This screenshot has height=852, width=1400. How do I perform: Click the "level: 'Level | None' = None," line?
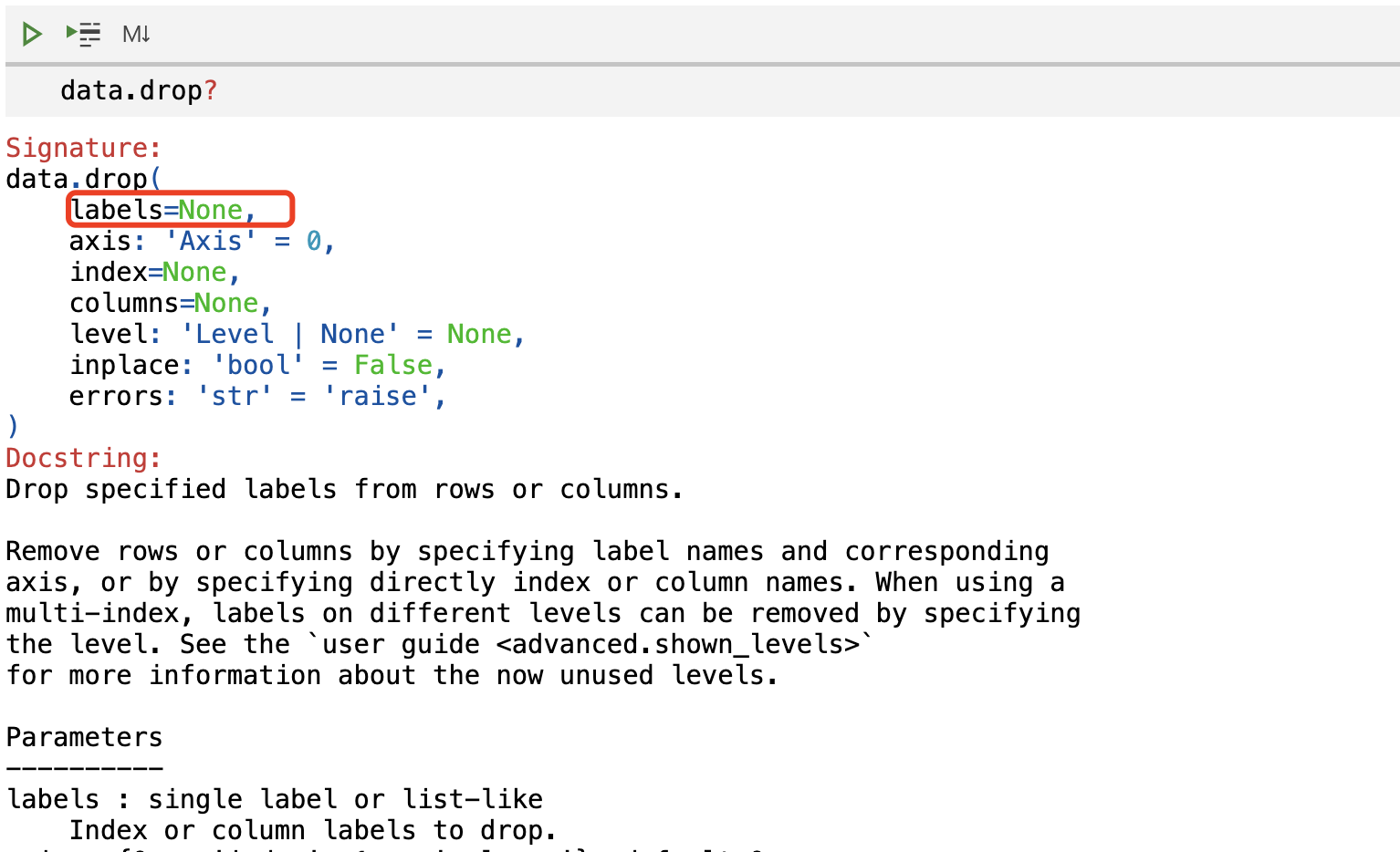point(298,334)
